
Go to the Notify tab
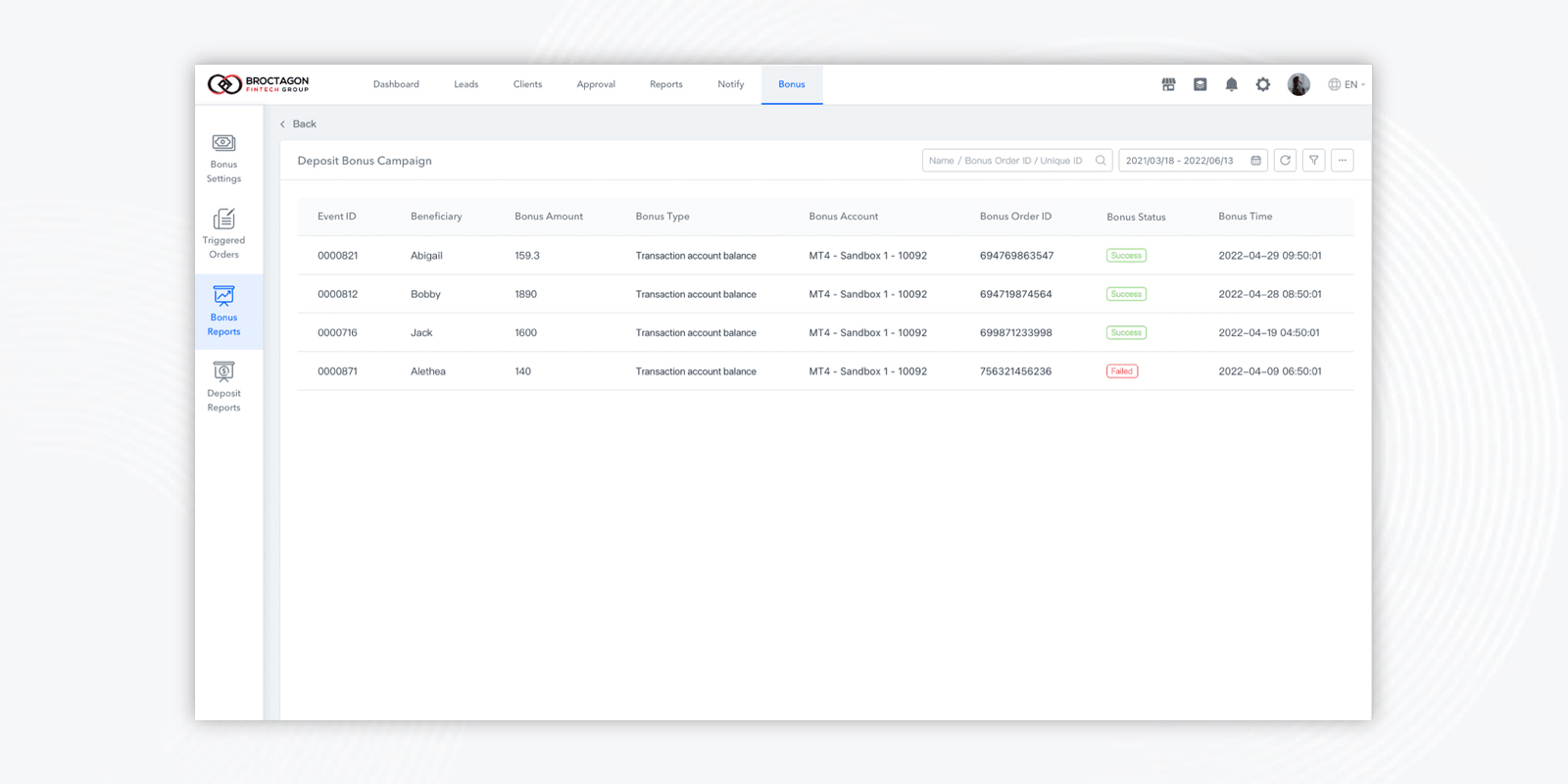pos(731,84)
